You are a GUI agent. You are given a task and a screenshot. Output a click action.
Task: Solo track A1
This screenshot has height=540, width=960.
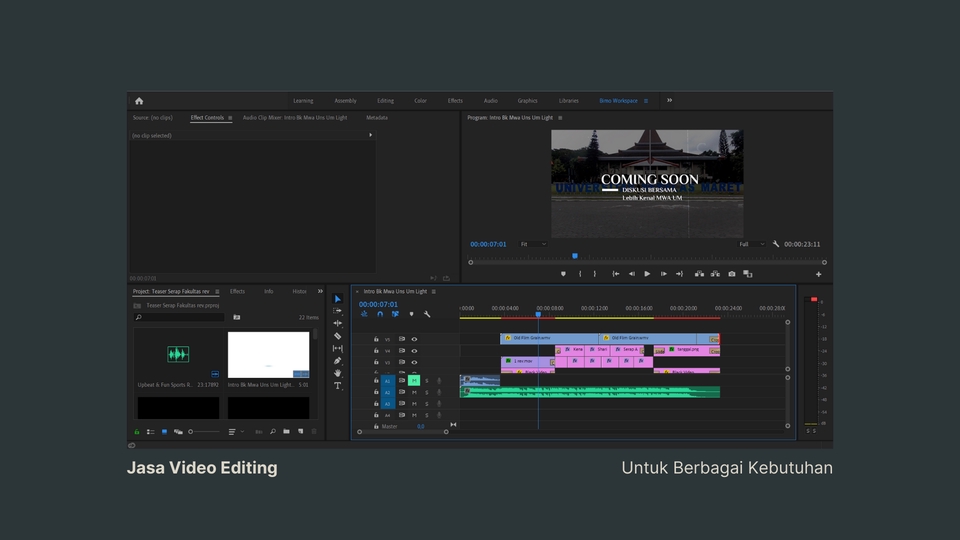point(427,381)
